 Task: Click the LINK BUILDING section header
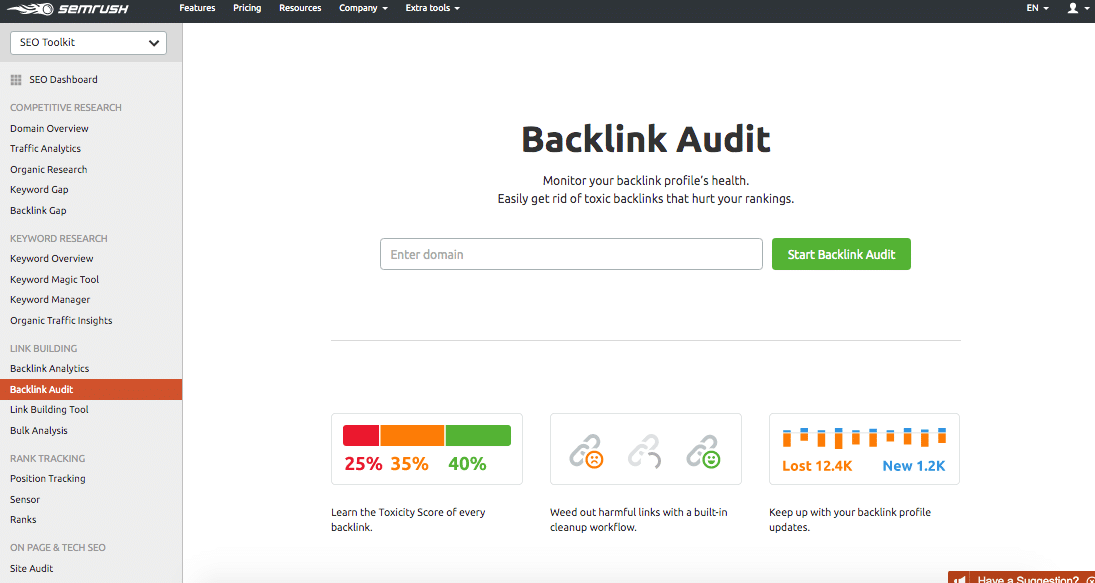(43, 348)
